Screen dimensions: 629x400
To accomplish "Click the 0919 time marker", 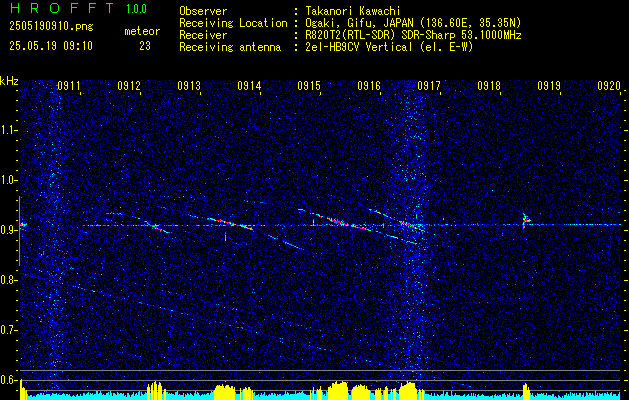I will tap(549, 86).
